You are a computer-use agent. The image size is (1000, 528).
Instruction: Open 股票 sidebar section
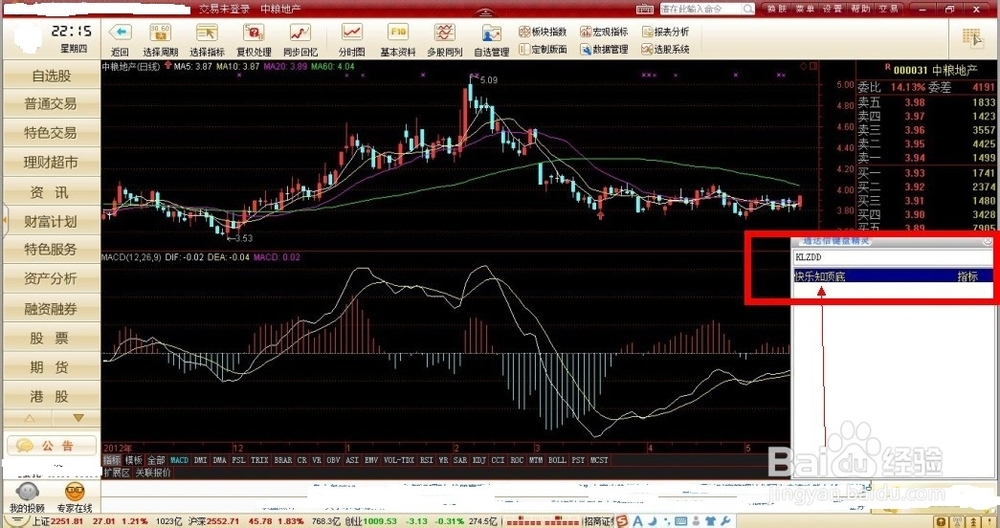(x=52, y=338)
